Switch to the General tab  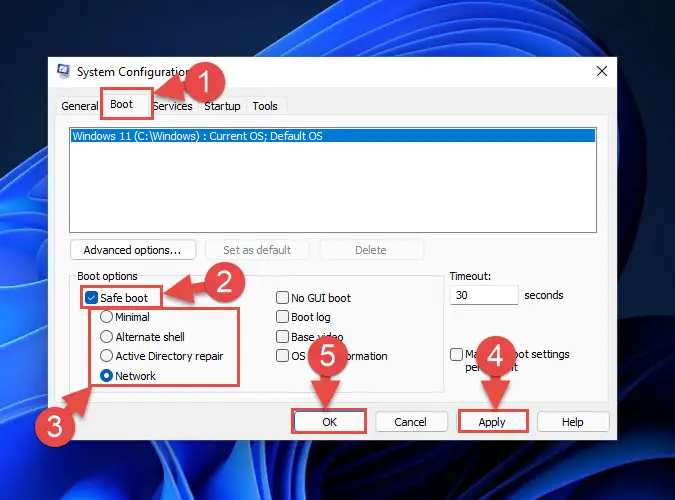[80, 106]
